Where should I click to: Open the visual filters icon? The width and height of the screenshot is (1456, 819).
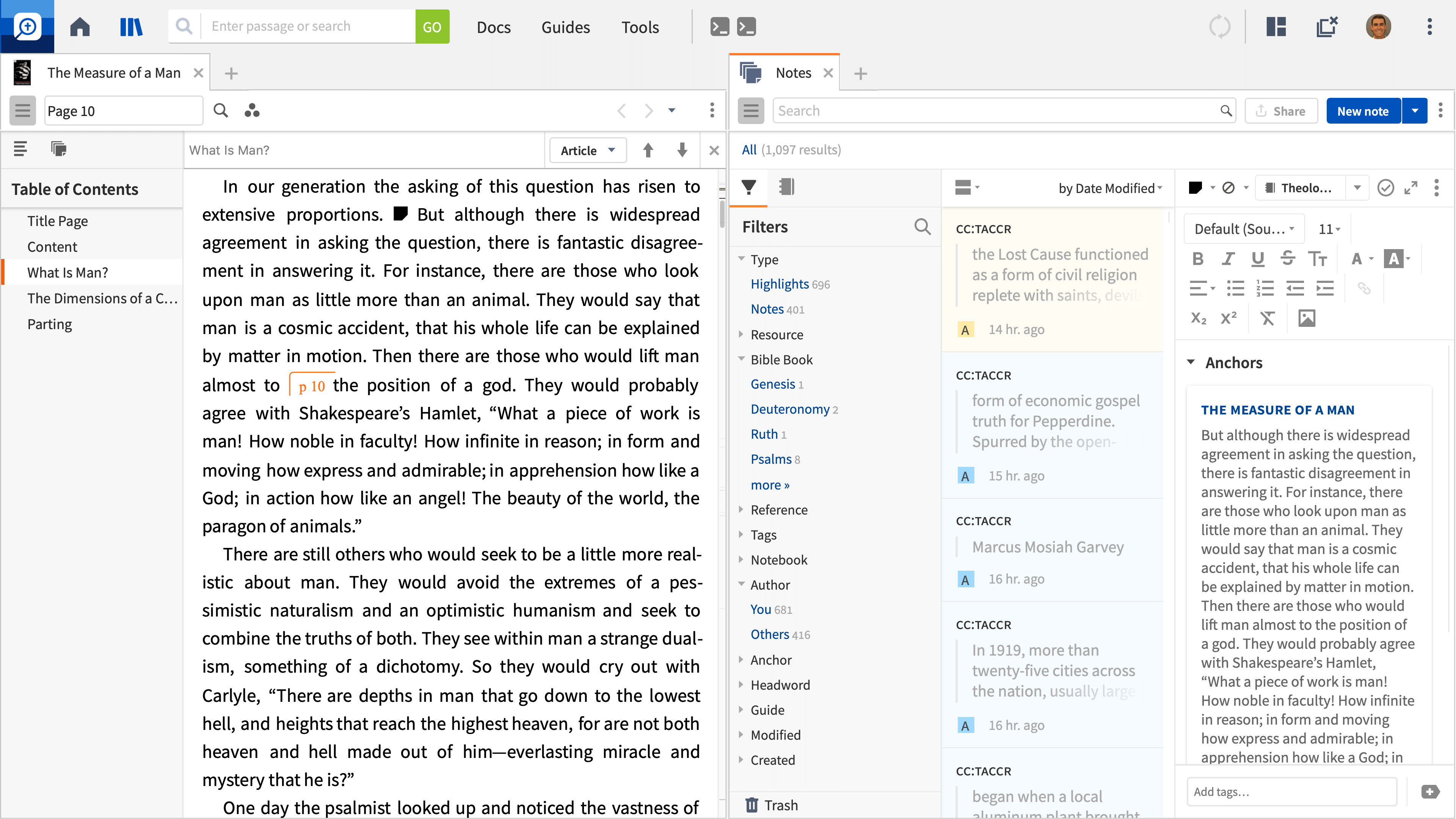[x=252, y=110]
